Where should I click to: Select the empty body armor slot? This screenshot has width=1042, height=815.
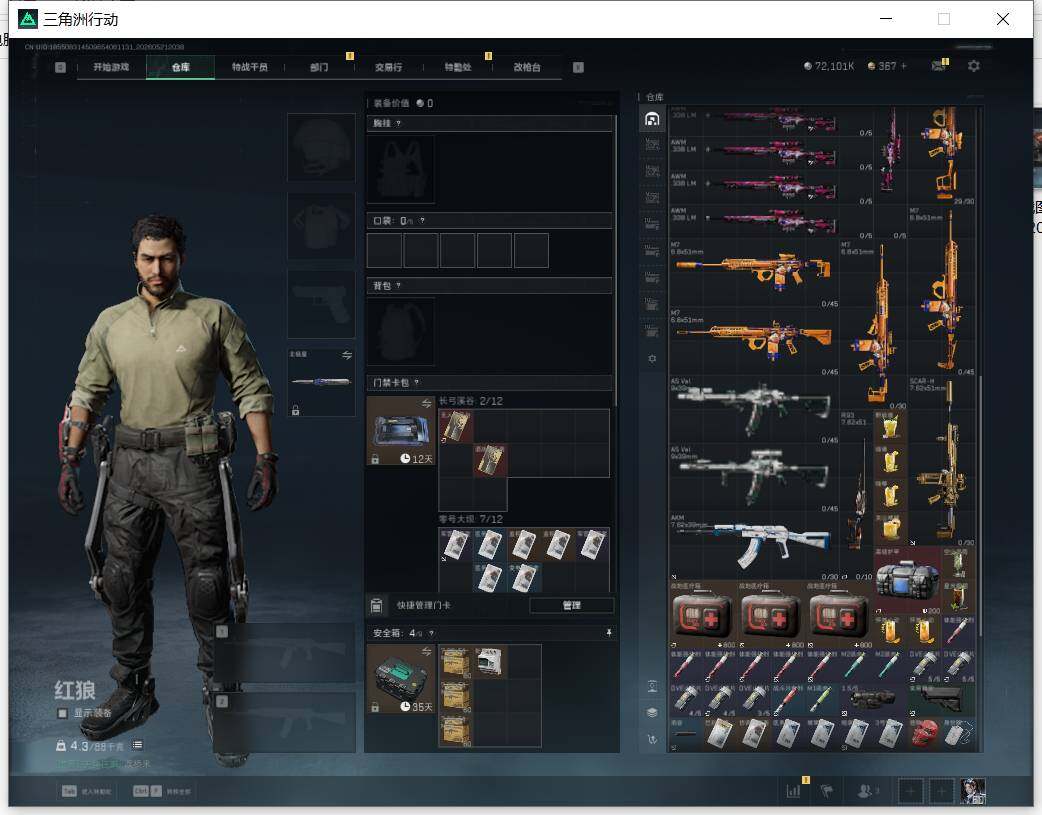pyautogui.click(x=321, y=226)
